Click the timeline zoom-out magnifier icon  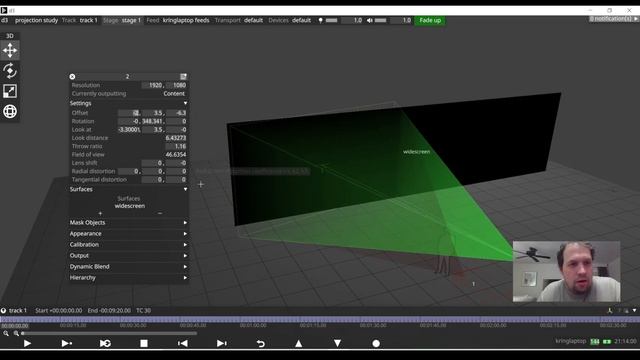coord(6,333)
